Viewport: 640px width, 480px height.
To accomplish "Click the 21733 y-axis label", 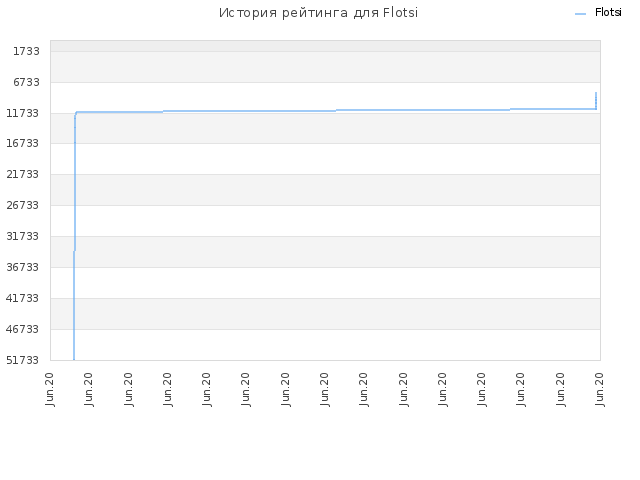I will pyautogui.click(x=22, y=174).
